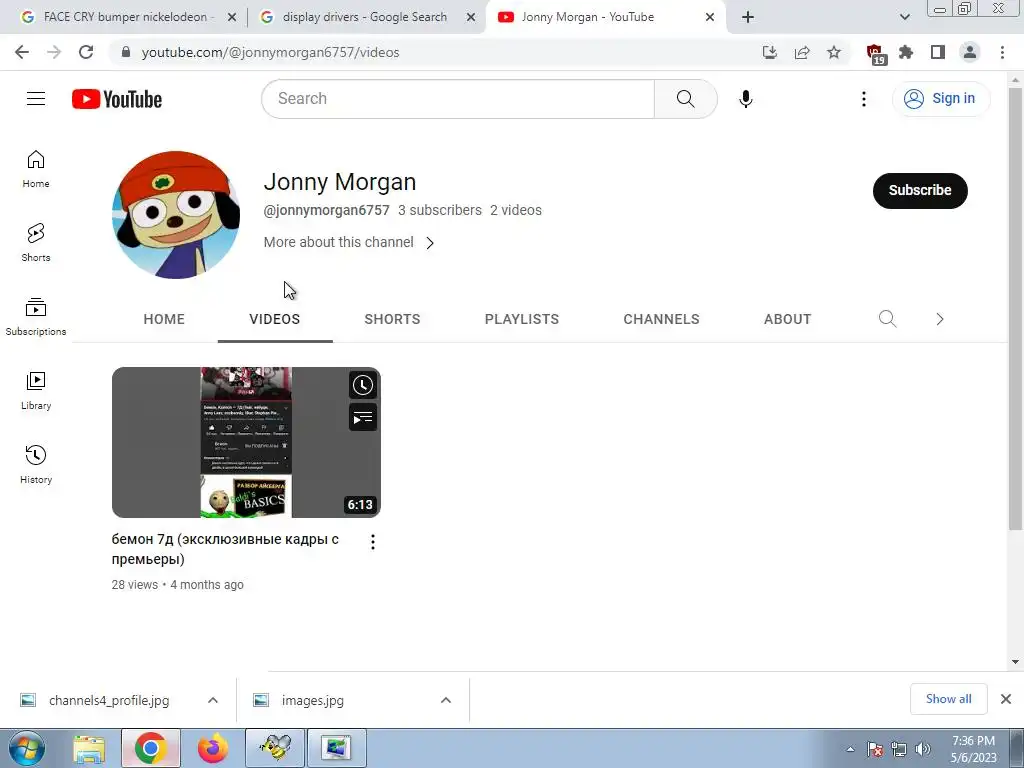Open channels4_profile.jpg downloaded file

109,700
